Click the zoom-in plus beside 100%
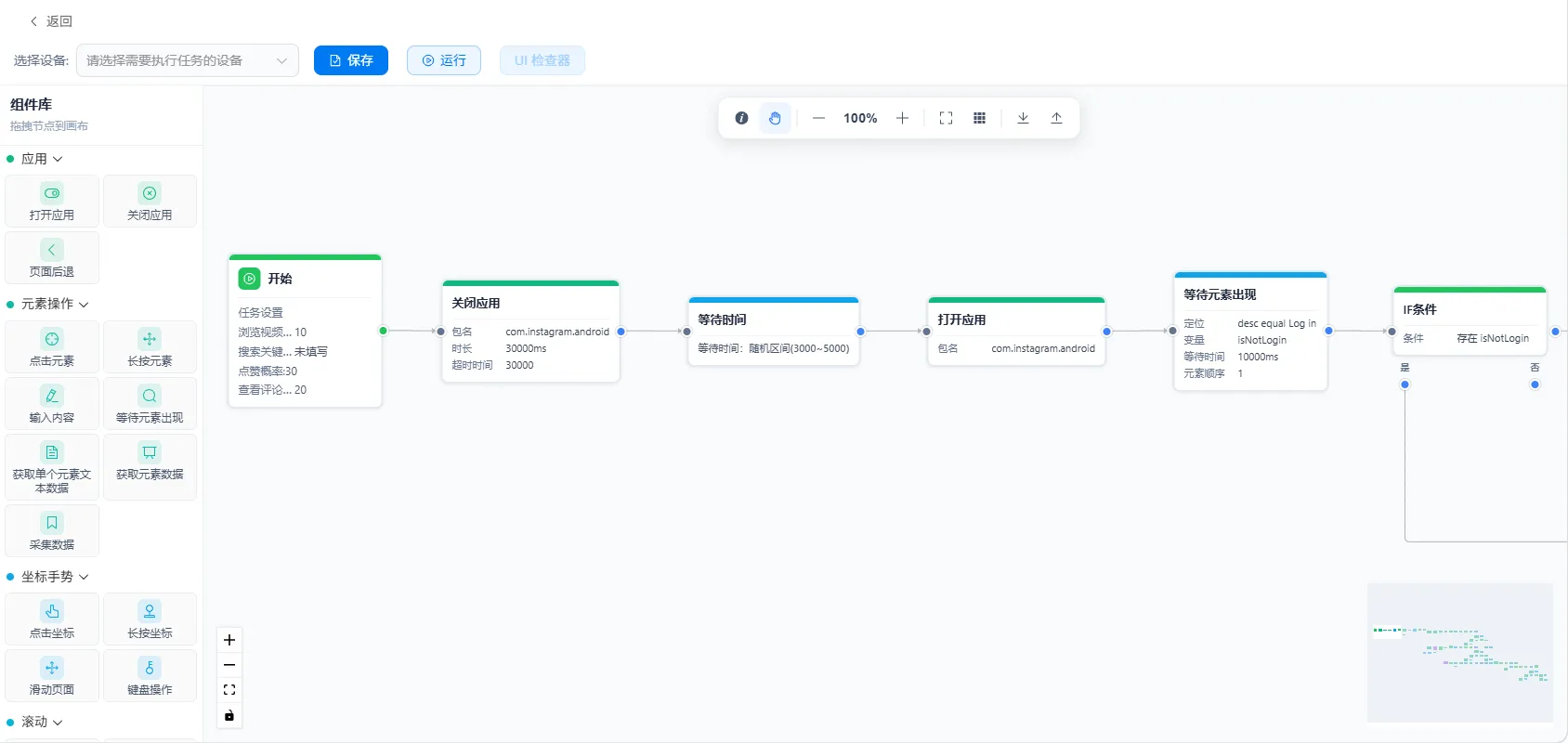Screen dimensions: 1568x743 (902, 118)
